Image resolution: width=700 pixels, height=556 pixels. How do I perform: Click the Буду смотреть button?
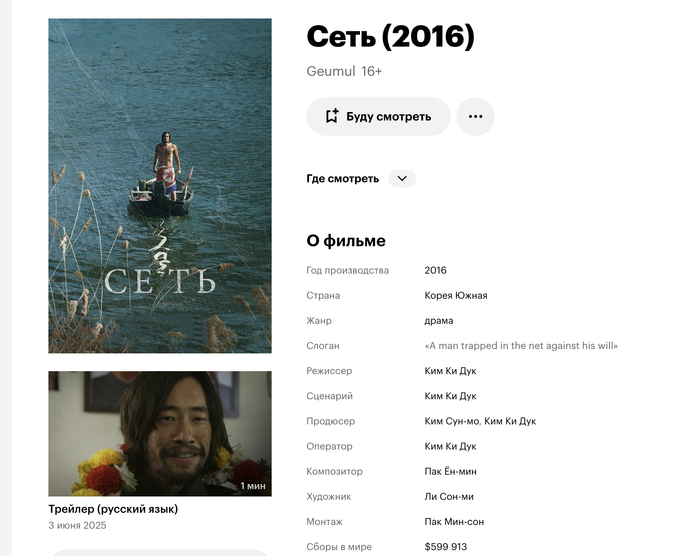(378, 117)
